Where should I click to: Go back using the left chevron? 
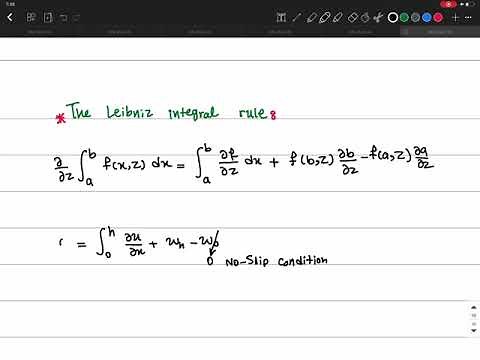(10, 17)
